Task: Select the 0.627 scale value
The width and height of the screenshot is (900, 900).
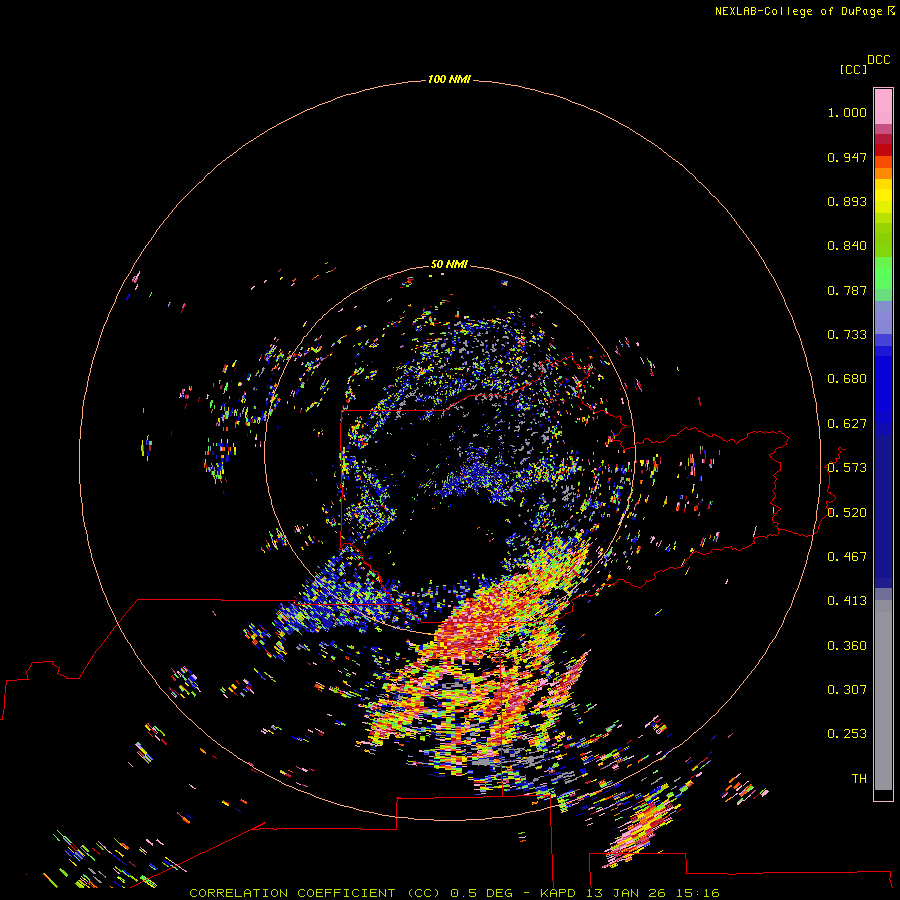Action: tap(847, 424)
